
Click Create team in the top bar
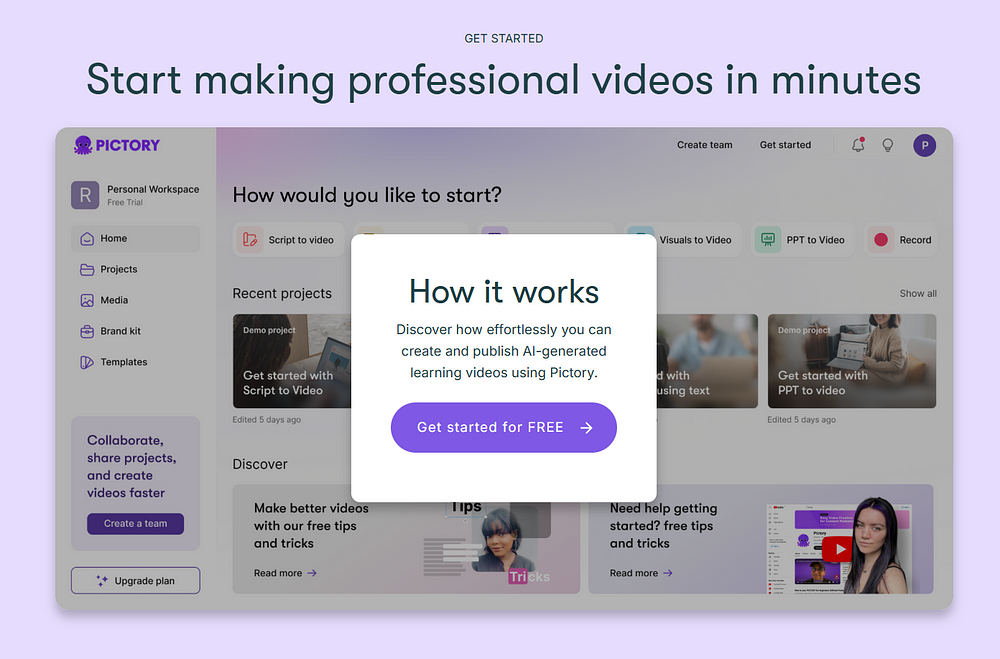705,145
